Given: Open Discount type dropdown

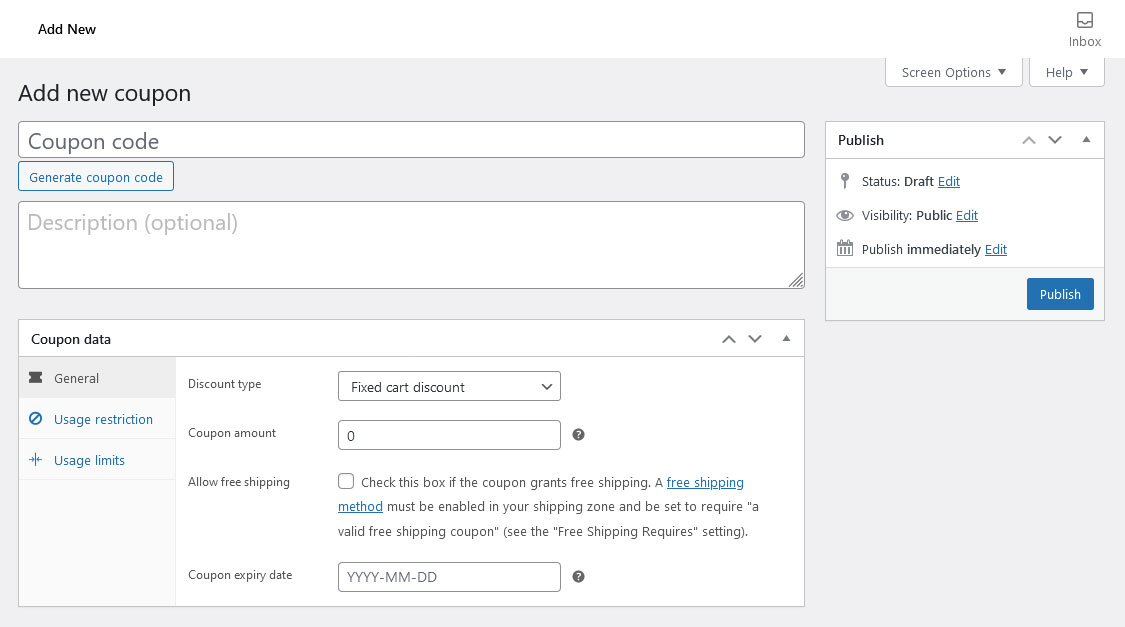Looking at the screenshot, I should [x=449, y=387].
